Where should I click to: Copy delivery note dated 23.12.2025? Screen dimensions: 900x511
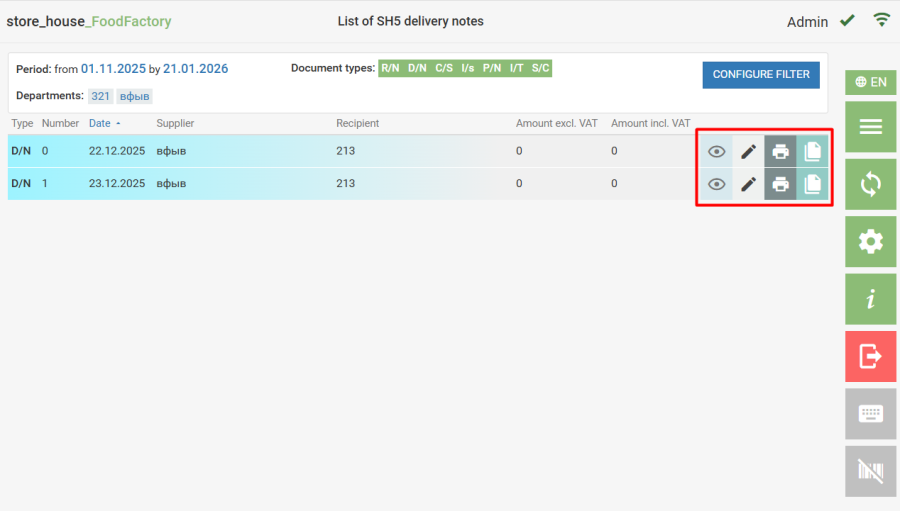[x=813, y=184]
